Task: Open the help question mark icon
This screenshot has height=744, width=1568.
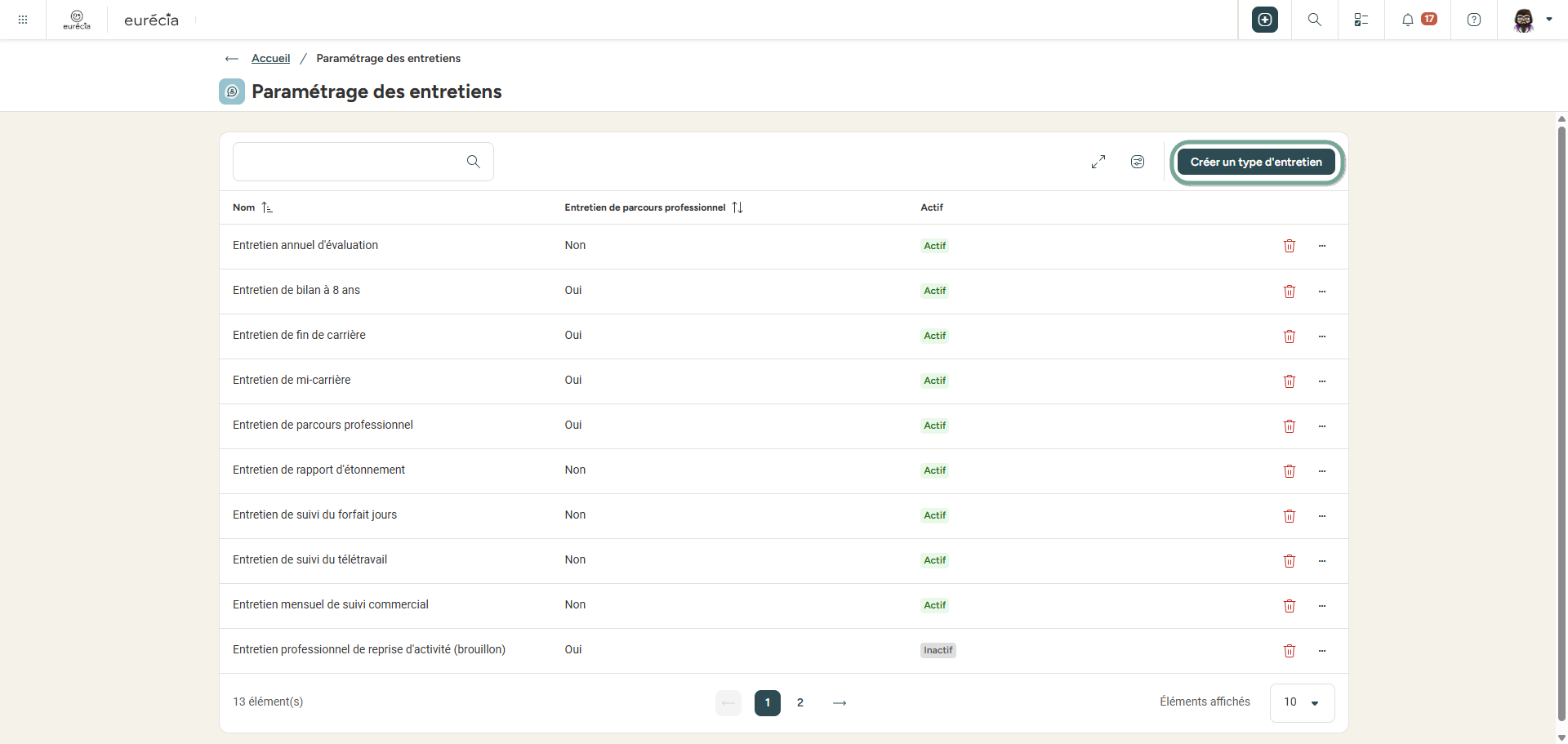Action: 1474,20
